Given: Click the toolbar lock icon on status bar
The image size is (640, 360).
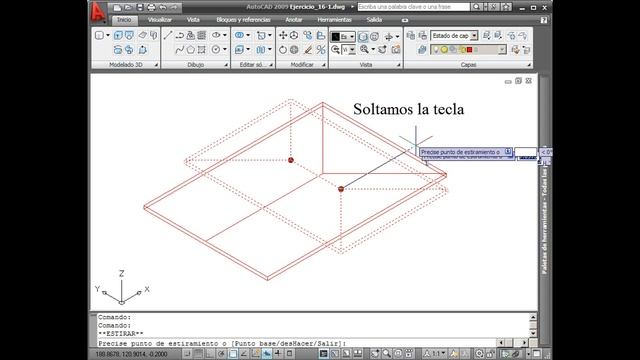Looking at the screenshot, I should (490, 353).
